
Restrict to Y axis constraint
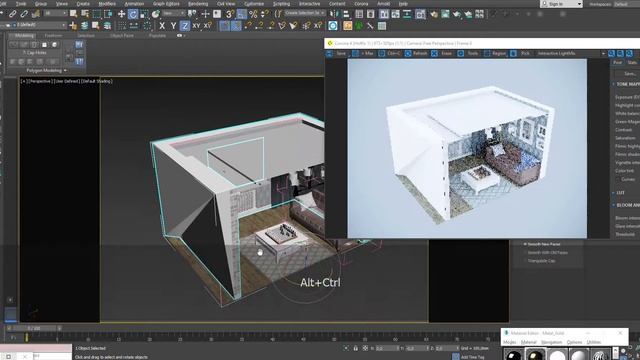click(173, 26)
